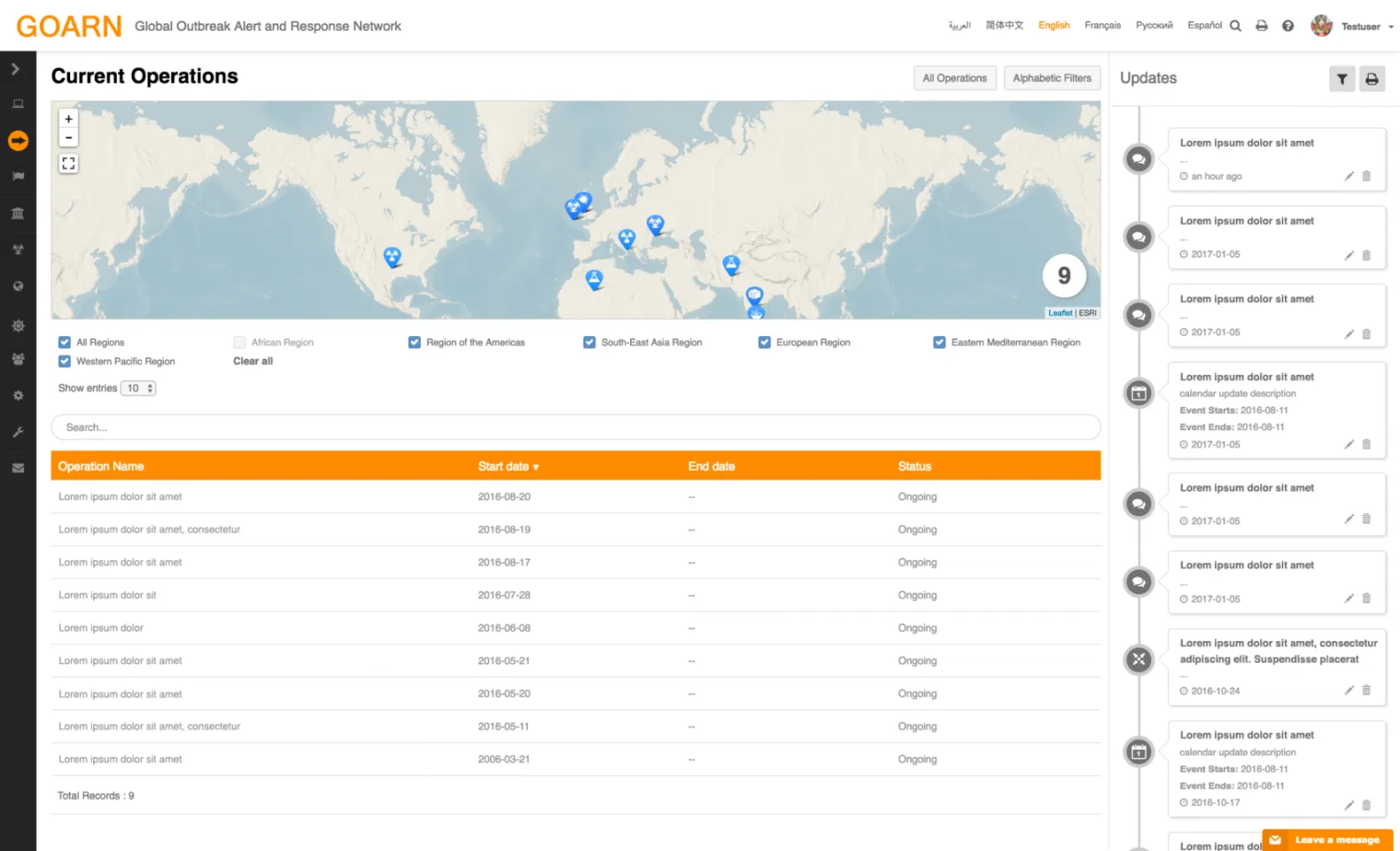Click the Updates panel print button
1400x851 pixels.
[1372, 79]
